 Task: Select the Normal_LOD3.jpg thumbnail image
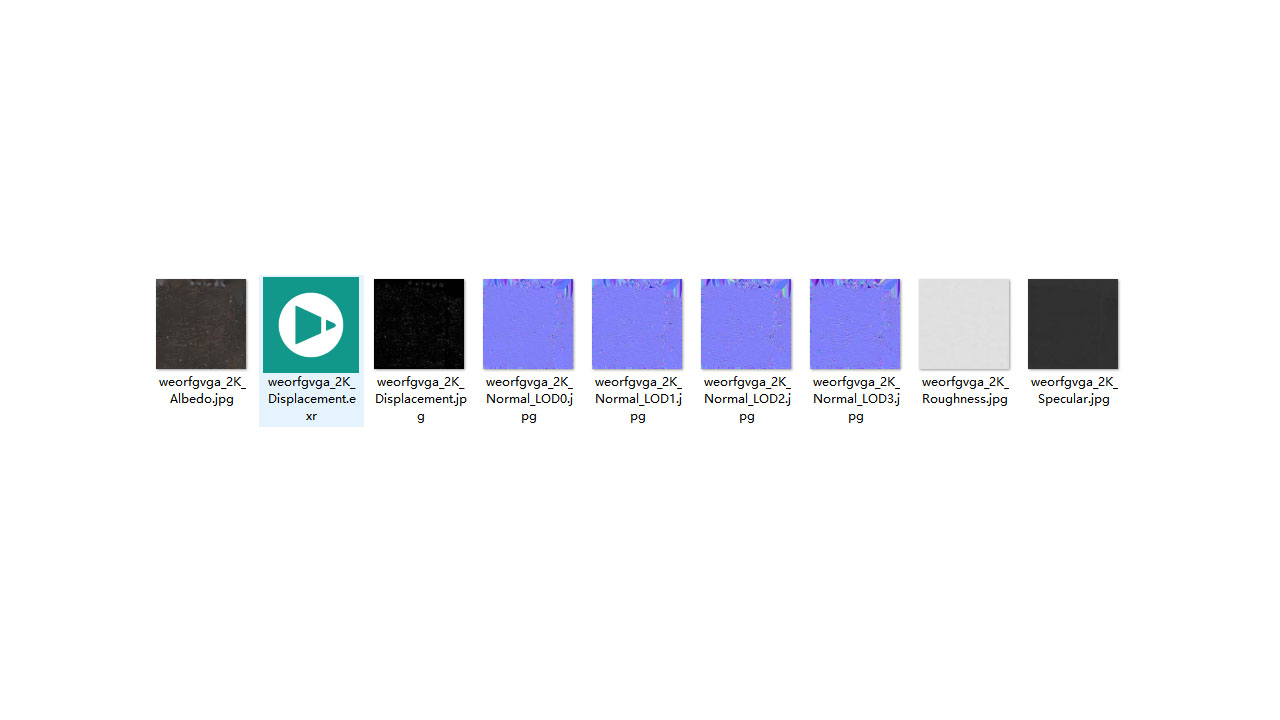pyautogui.click(x=855, y=324)
